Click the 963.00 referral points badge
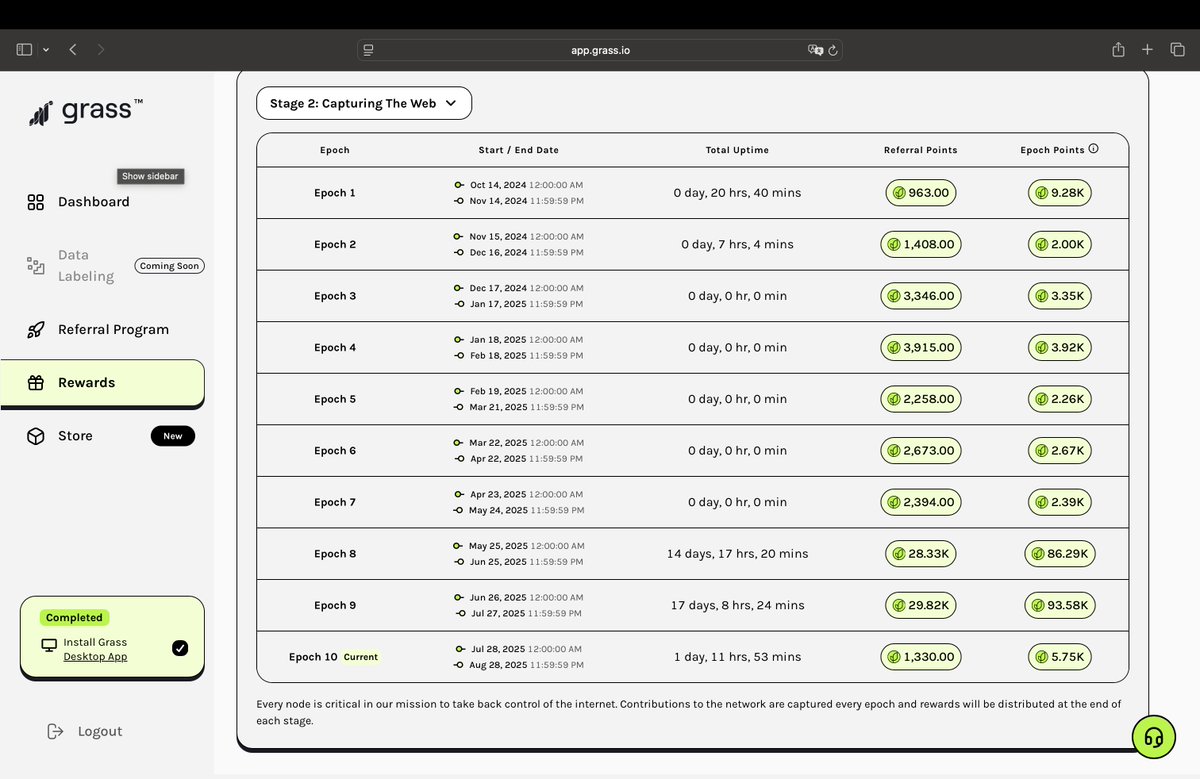The width and height of the screenshot is (1200, 779). click(x=921, y=192)
